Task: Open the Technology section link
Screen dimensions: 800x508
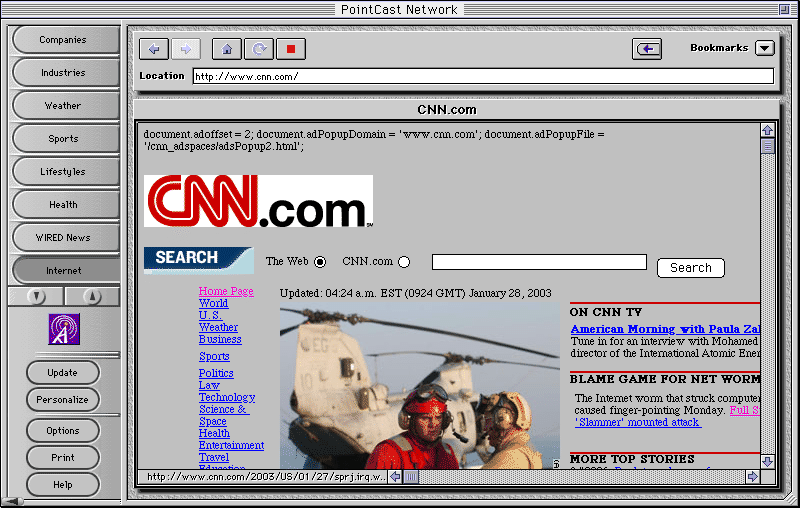Action: click(x=227, y=397)
